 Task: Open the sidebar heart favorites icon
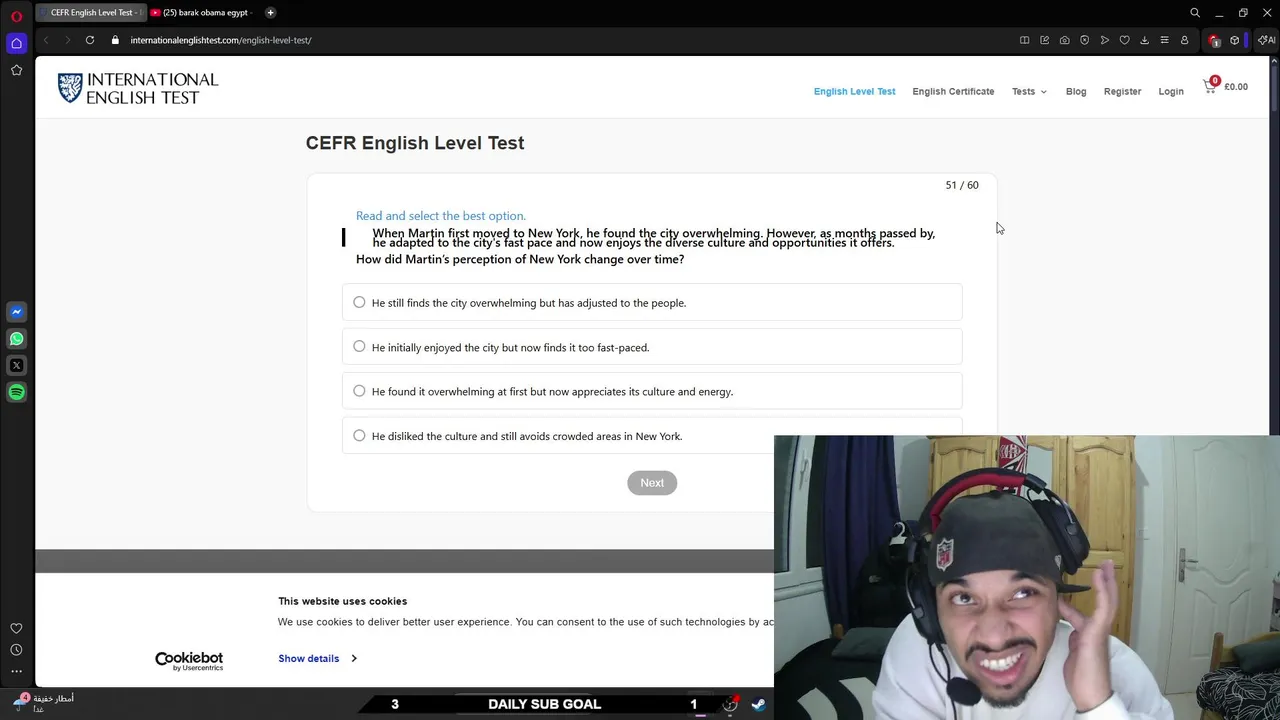click(x=16, y=629)
